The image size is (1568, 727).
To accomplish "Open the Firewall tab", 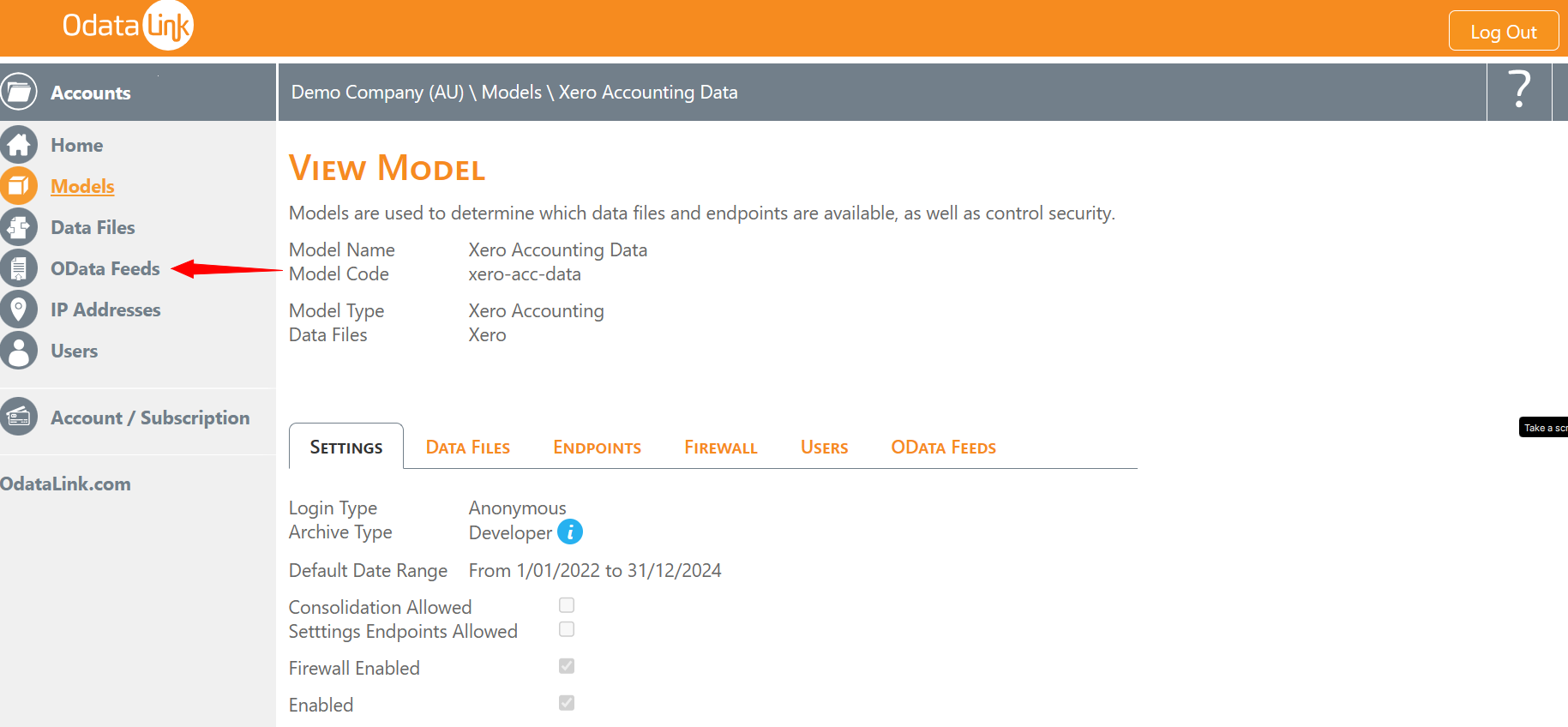I will (720, 447).
